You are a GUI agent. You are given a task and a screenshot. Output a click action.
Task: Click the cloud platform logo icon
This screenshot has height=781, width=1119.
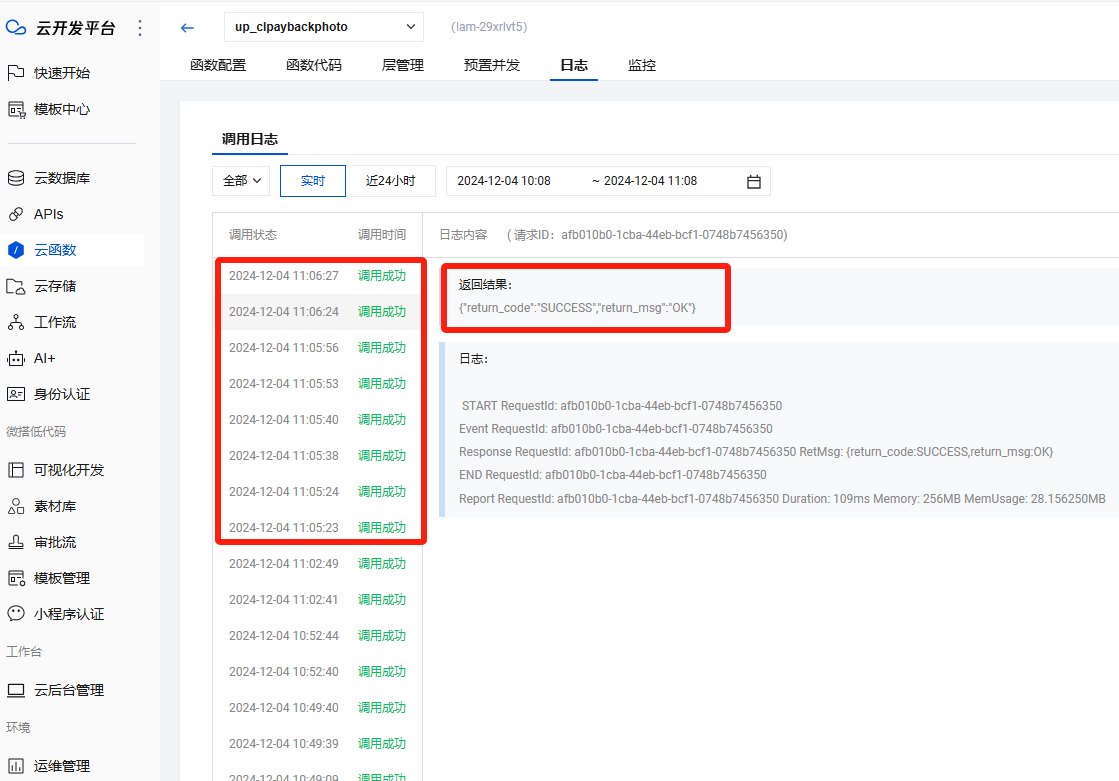pos(16,28)
